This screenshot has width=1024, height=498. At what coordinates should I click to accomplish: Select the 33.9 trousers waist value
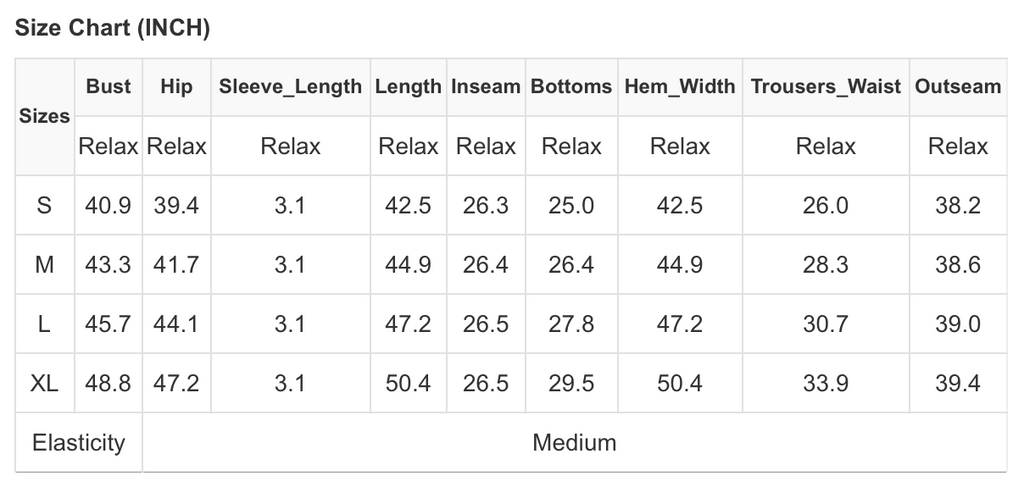tap(825, 383)
